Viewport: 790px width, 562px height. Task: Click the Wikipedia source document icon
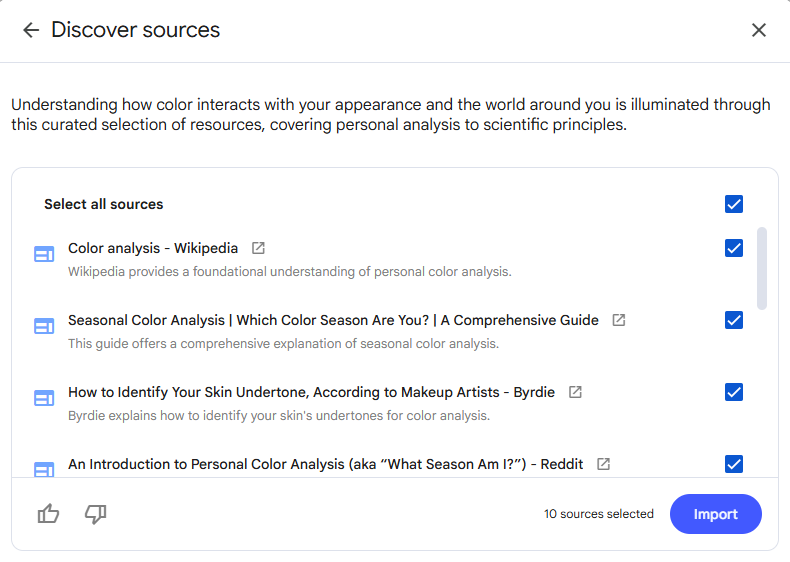click(44, 254)
